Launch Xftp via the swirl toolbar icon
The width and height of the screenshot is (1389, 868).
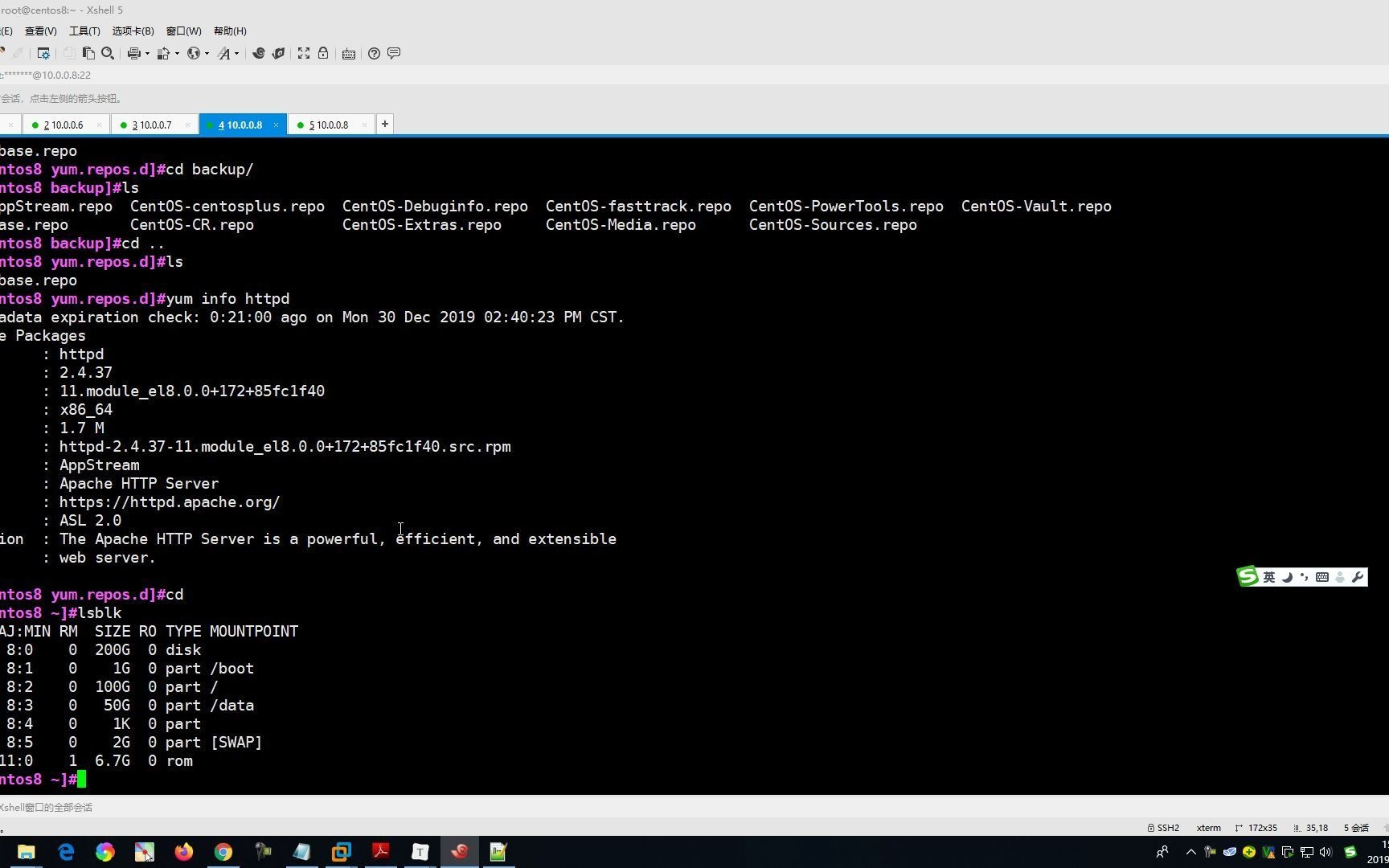259,54
